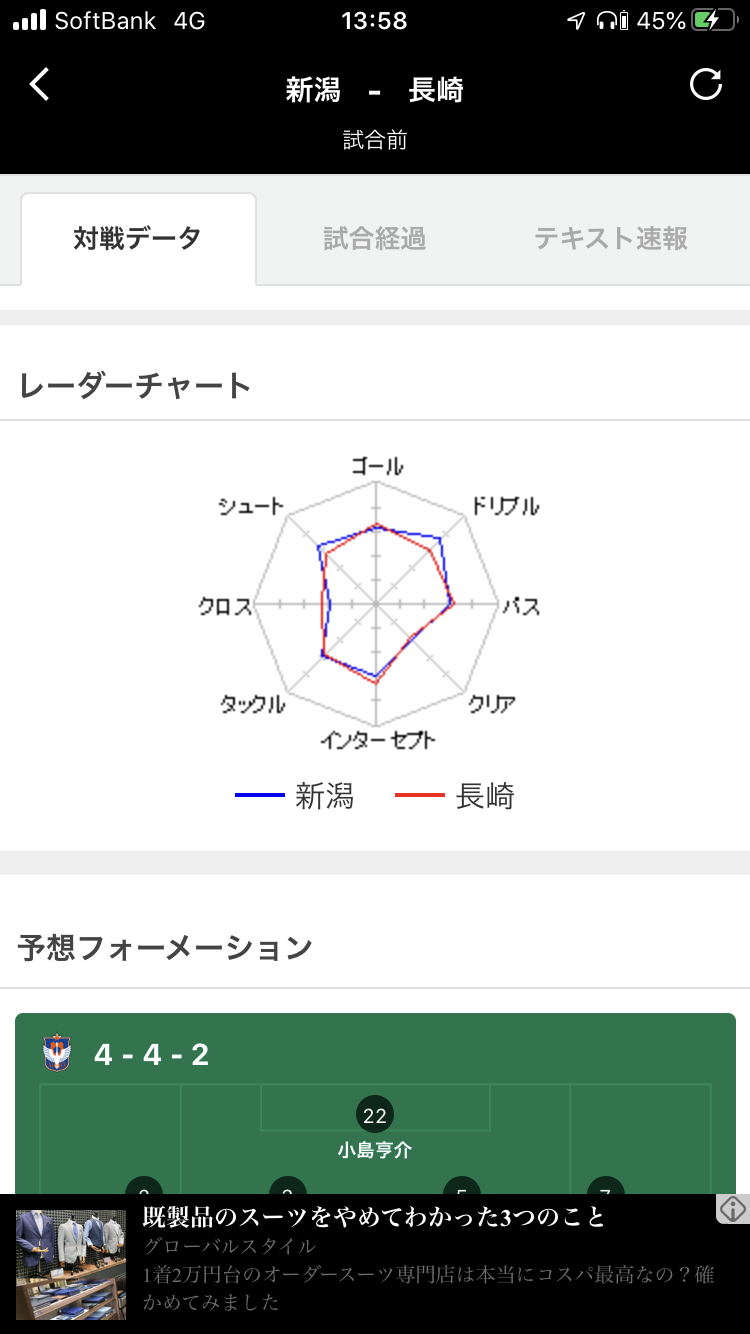Tap the red 長崎 legend line

pos(420,796)
